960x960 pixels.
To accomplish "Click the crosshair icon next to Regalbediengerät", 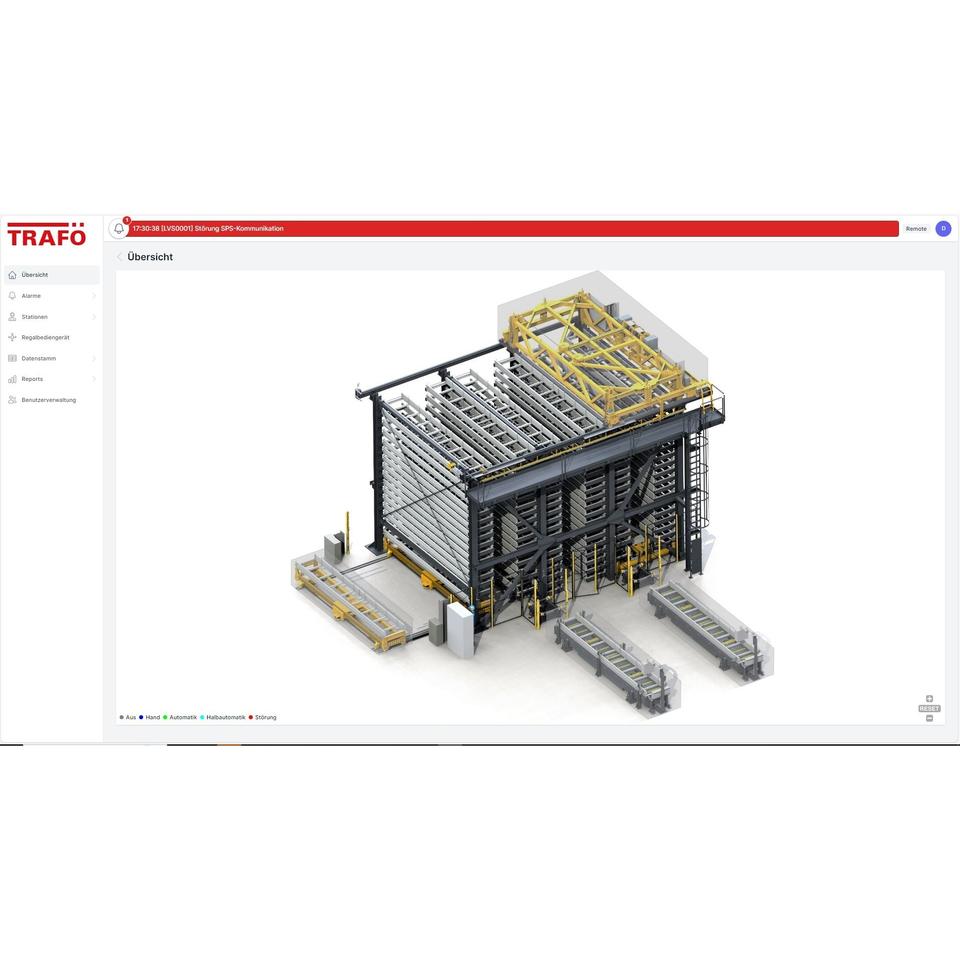I will pos(12,337).
